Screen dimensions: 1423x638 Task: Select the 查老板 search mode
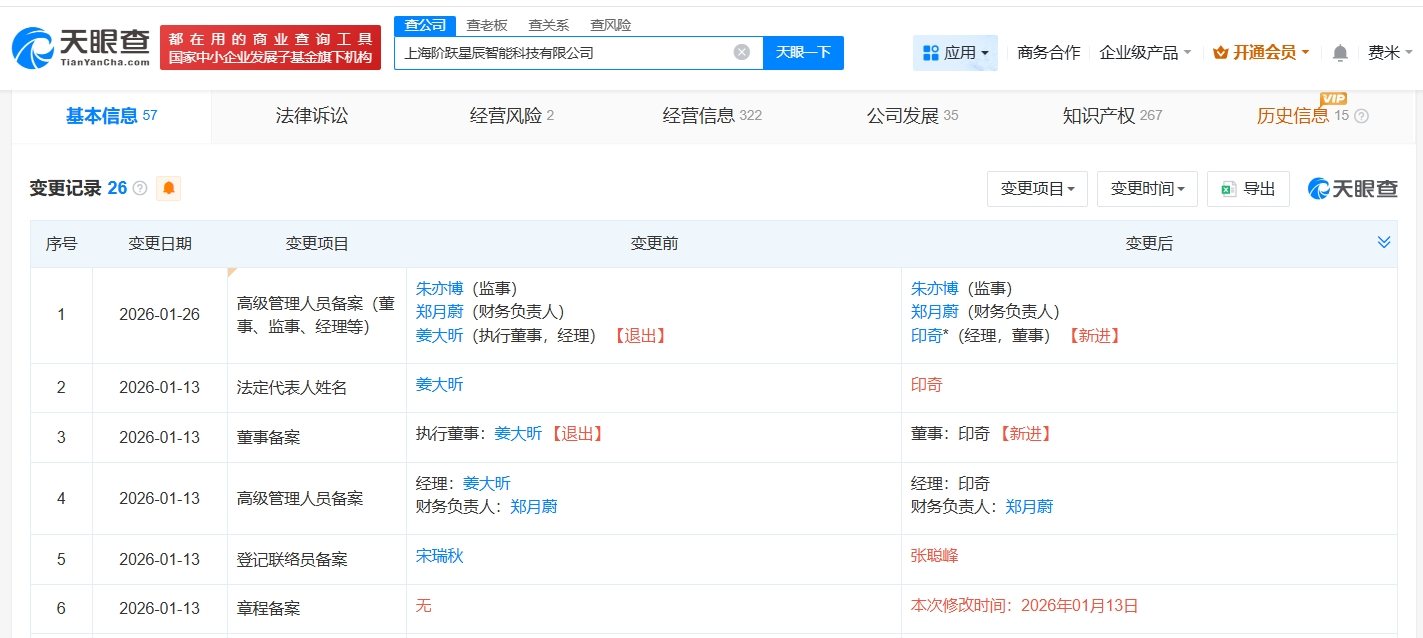pyautogui.click(x=486, y=25)
